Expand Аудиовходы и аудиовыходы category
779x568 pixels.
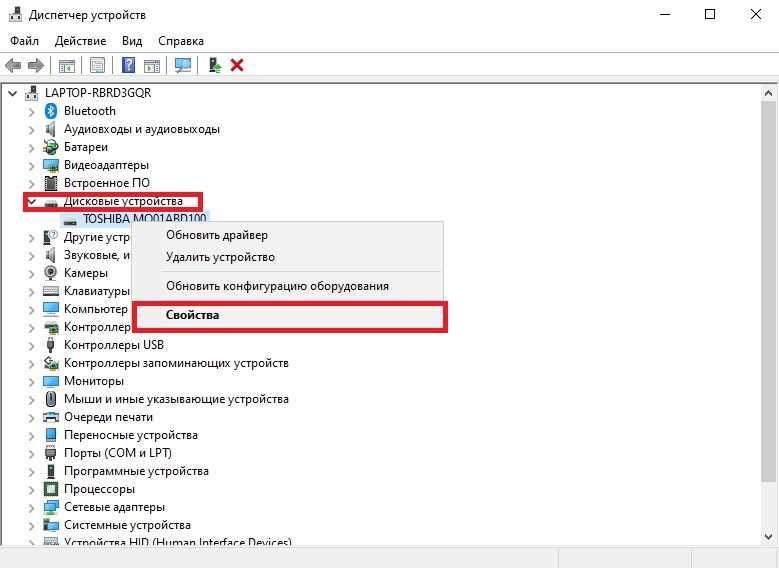pyautogui.click(x=31, y=130)
